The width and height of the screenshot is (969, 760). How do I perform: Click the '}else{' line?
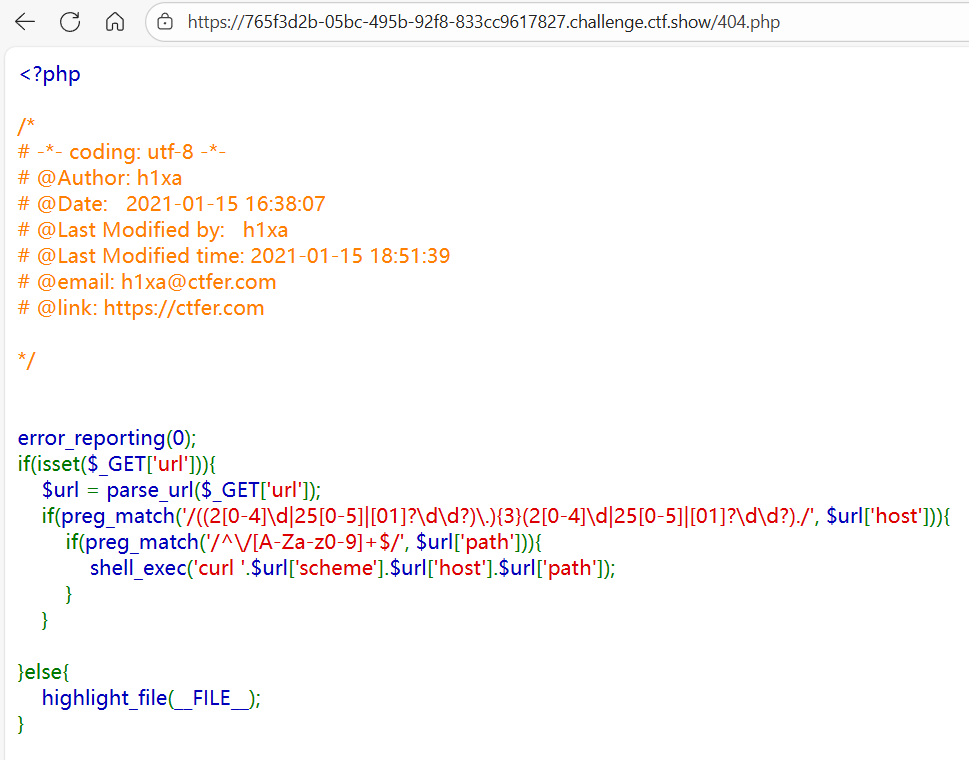(44, 672)
